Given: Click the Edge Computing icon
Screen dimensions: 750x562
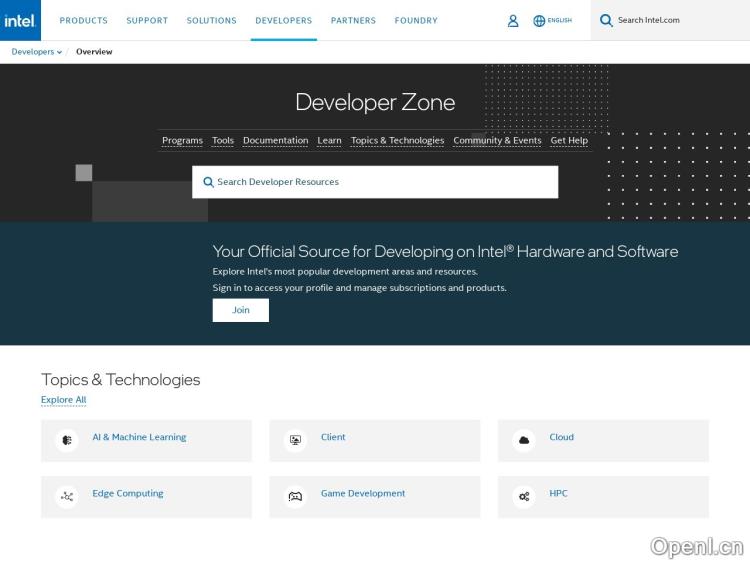Looking at the screenshot, I should pyautogui.click(x=67, y=496).
